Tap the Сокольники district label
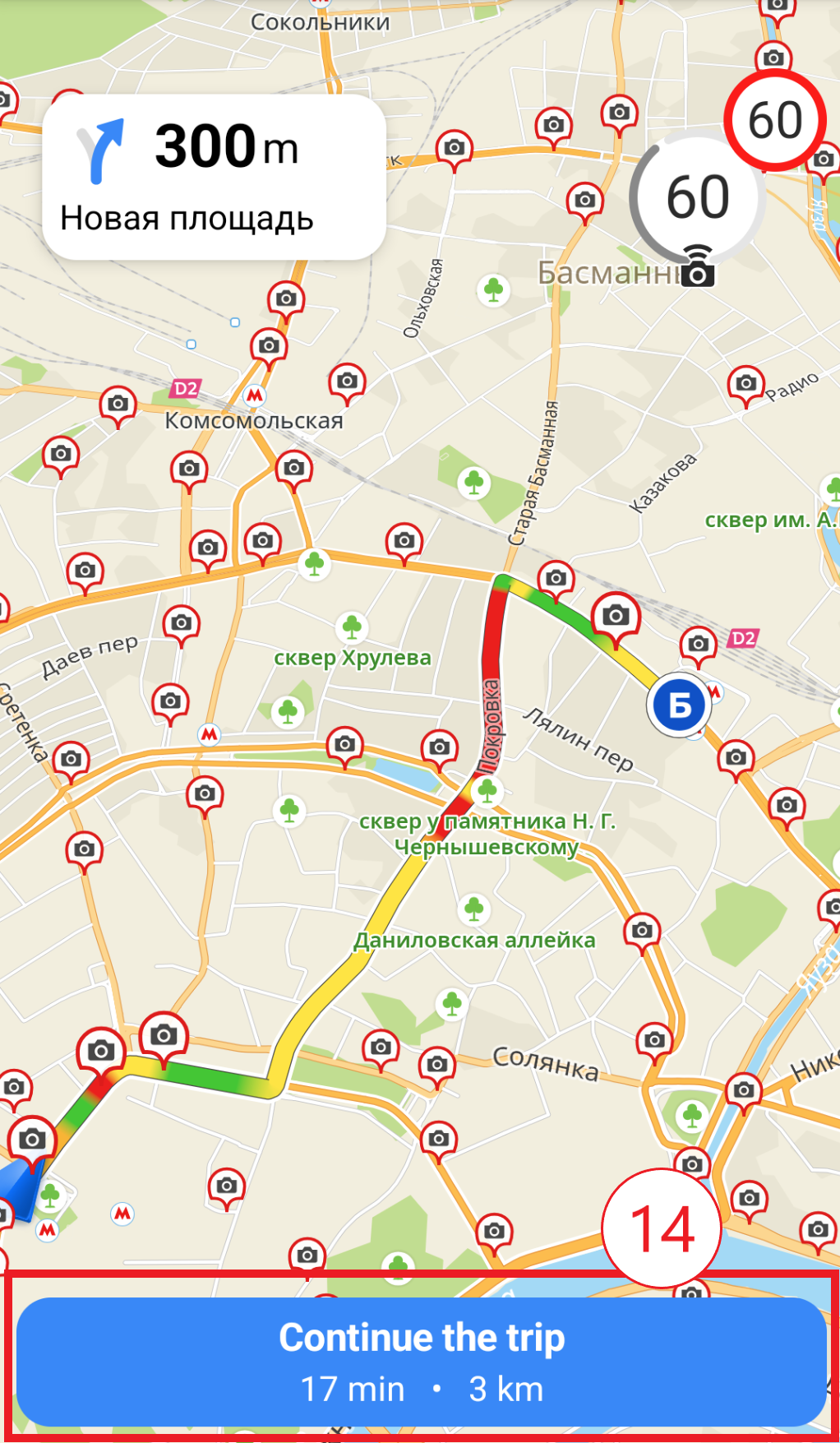Image resolution: width=840 pixels, height=1443 pixels. 320,22
